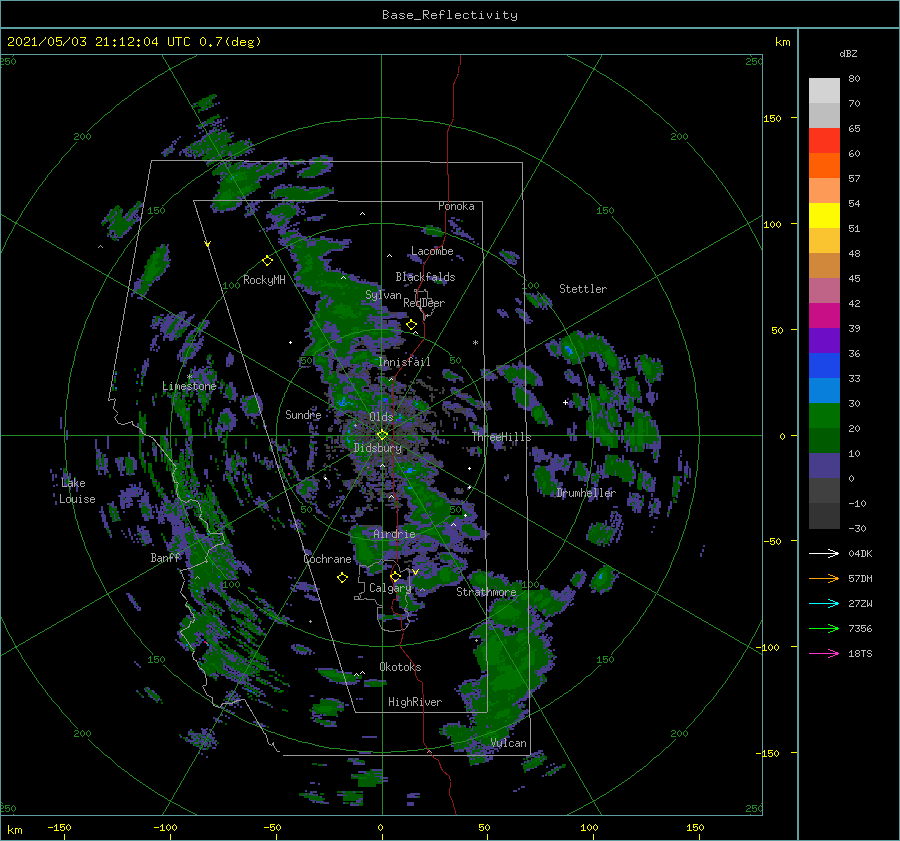The height and width of the screenshot is (841, 900).
Task: Click the Limestone label
Action: pos(189,386)
